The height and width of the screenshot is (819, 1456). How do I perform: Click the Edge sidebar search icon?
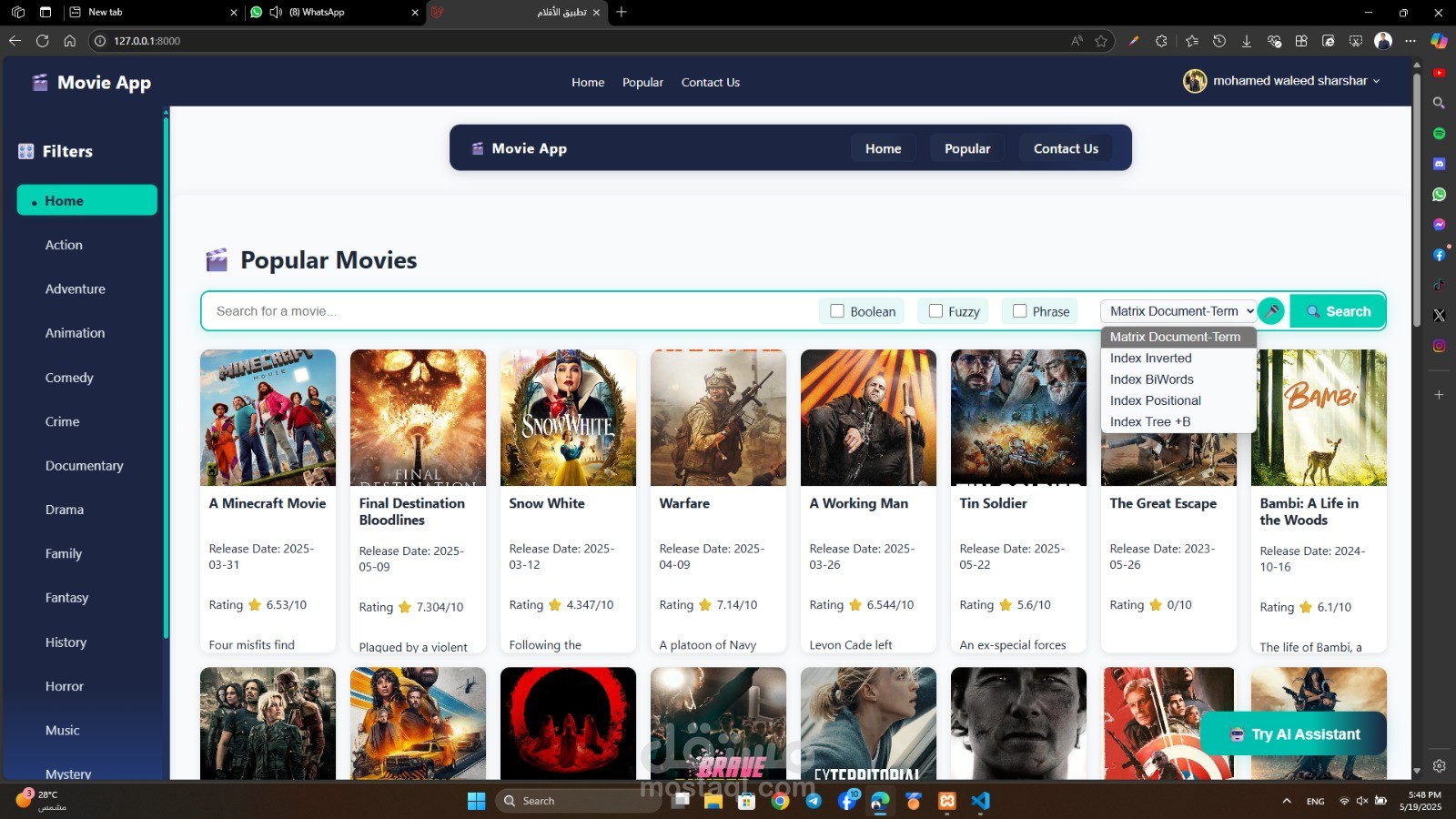(1439, 103)
